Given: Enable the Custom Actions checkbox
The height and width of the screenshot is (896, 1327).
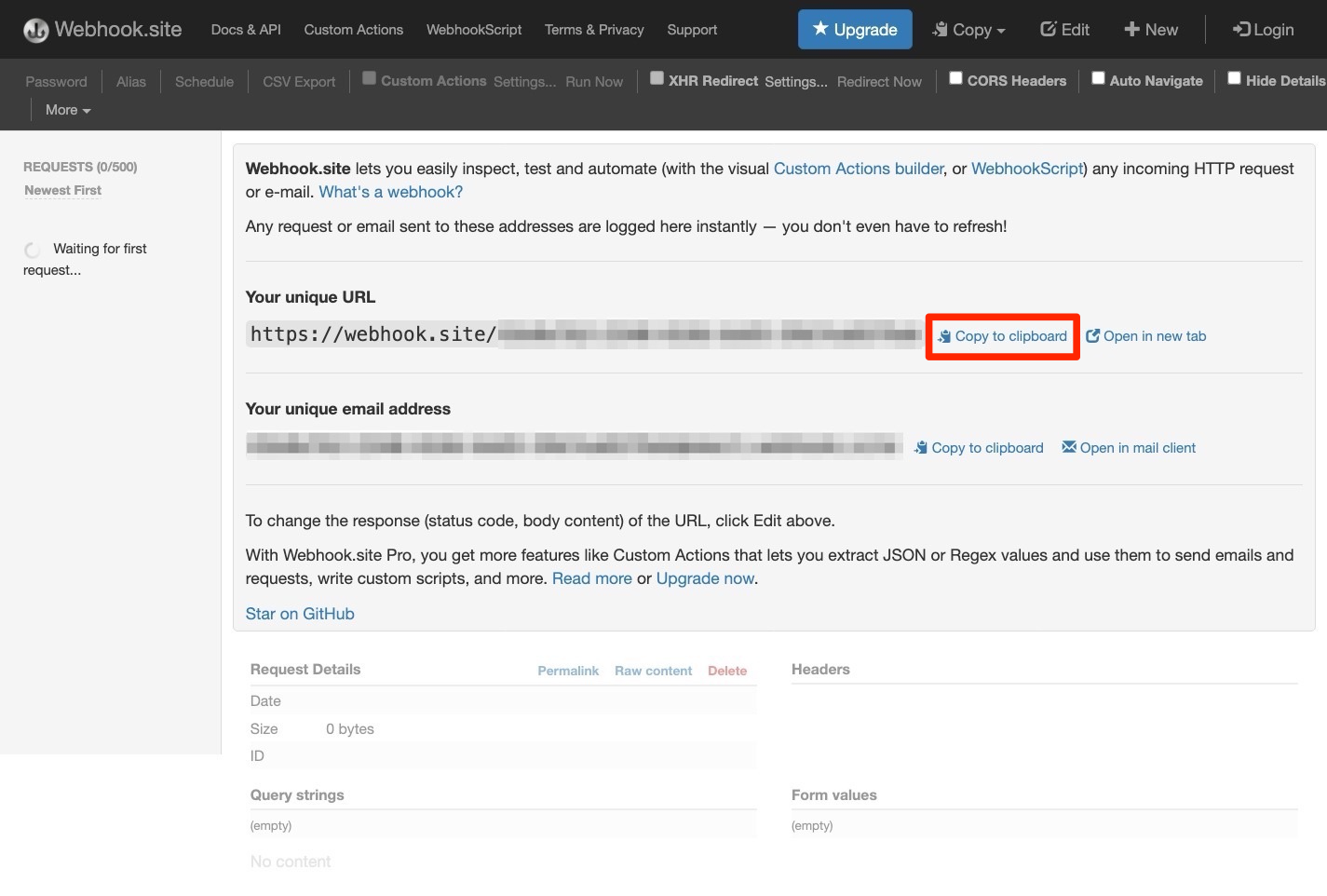Looking at the screenshot, I should (x=370, y=78).
